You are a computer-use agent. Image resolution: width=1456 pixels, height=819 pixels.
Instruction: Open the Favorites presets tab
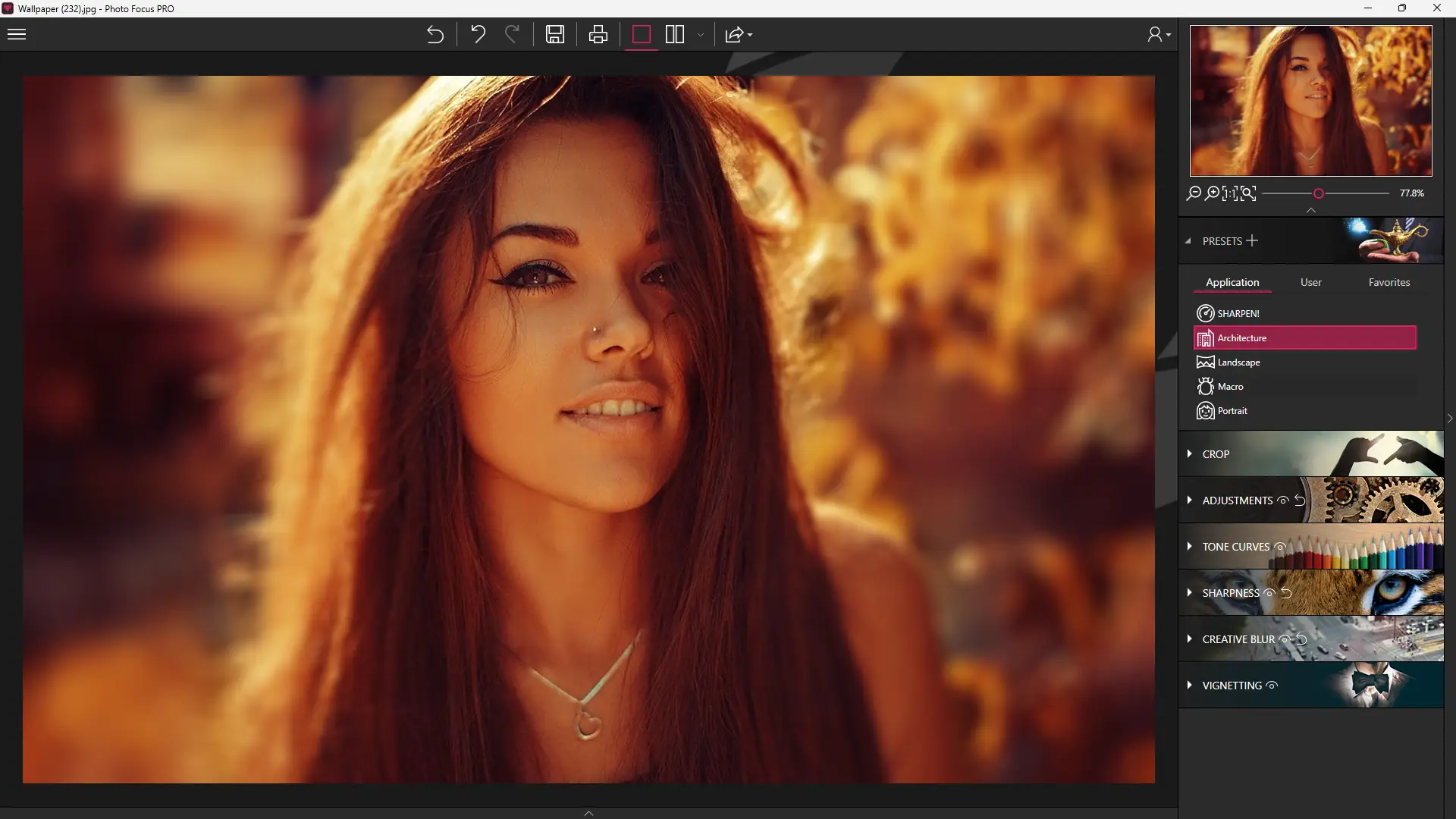[x=1389, y=282]
